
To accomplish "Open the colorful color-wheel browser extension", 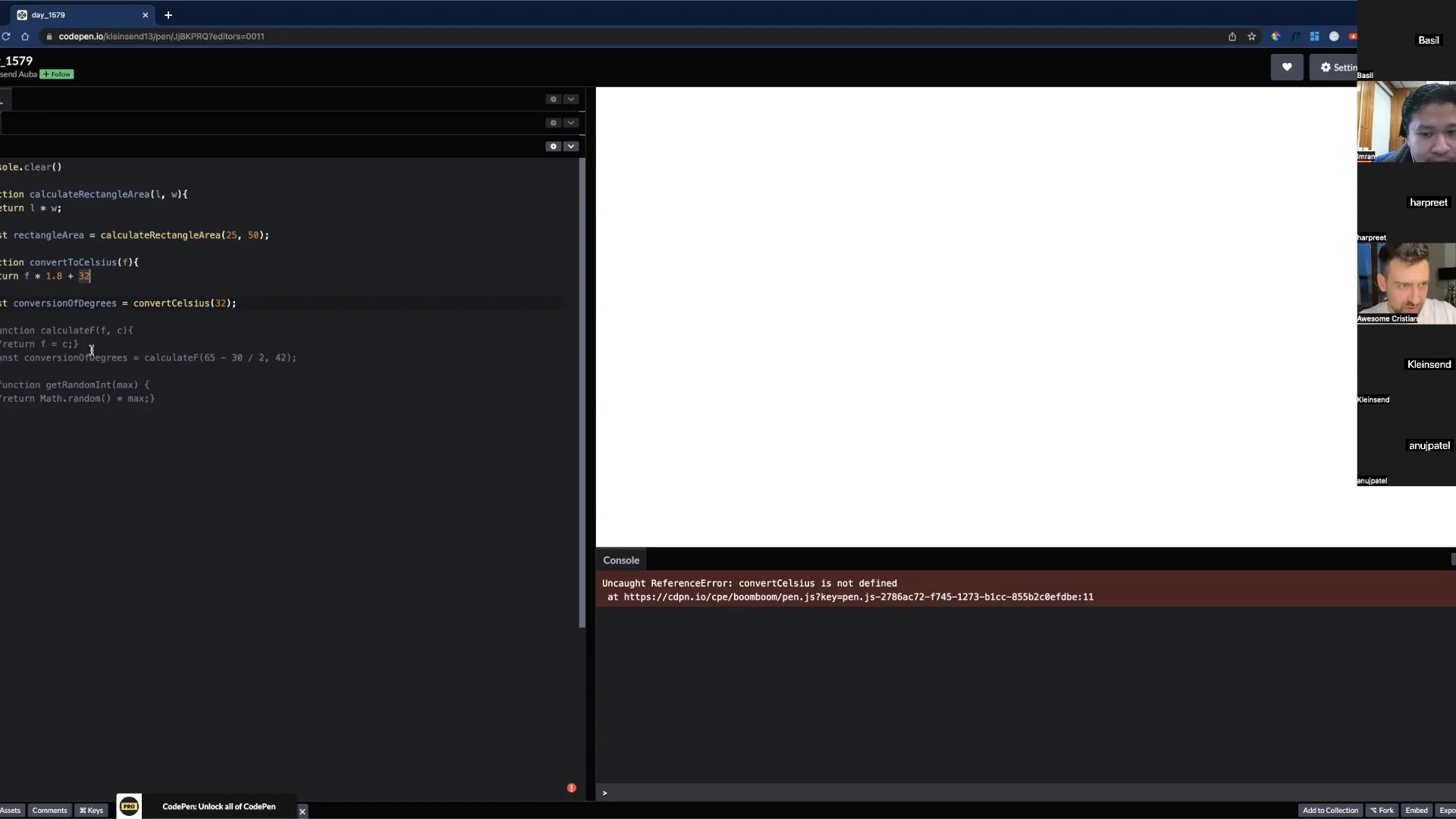I will coord(1276,36).
